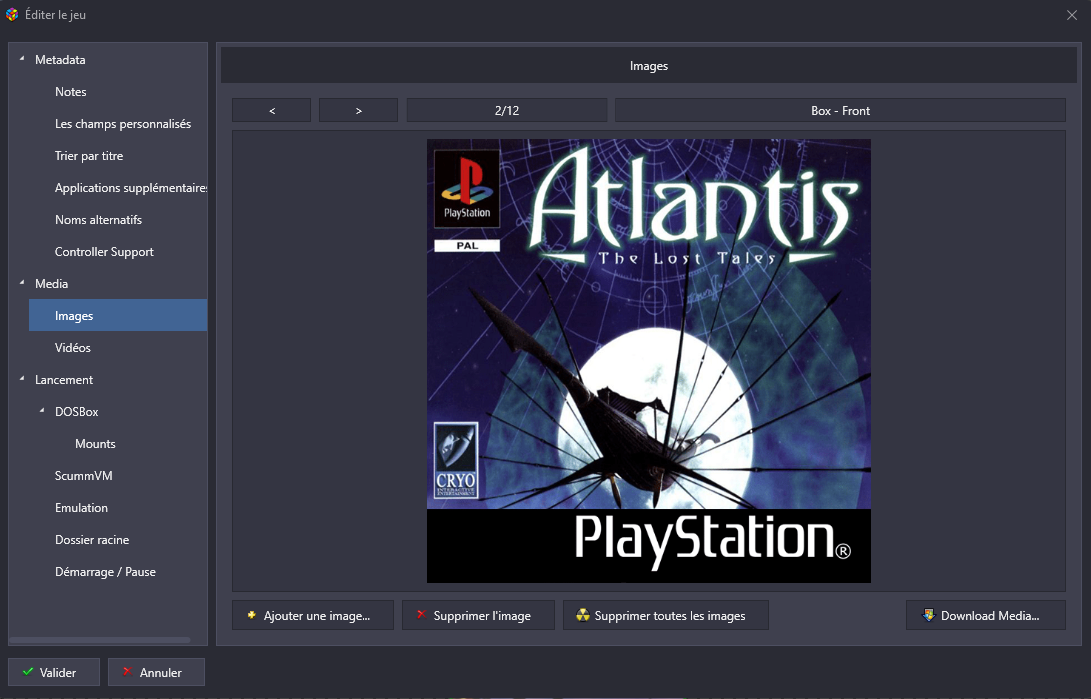Click the red X icon on Annuler
The height and width of the screenshot is (699, 1091).
(x=127, y=672)
